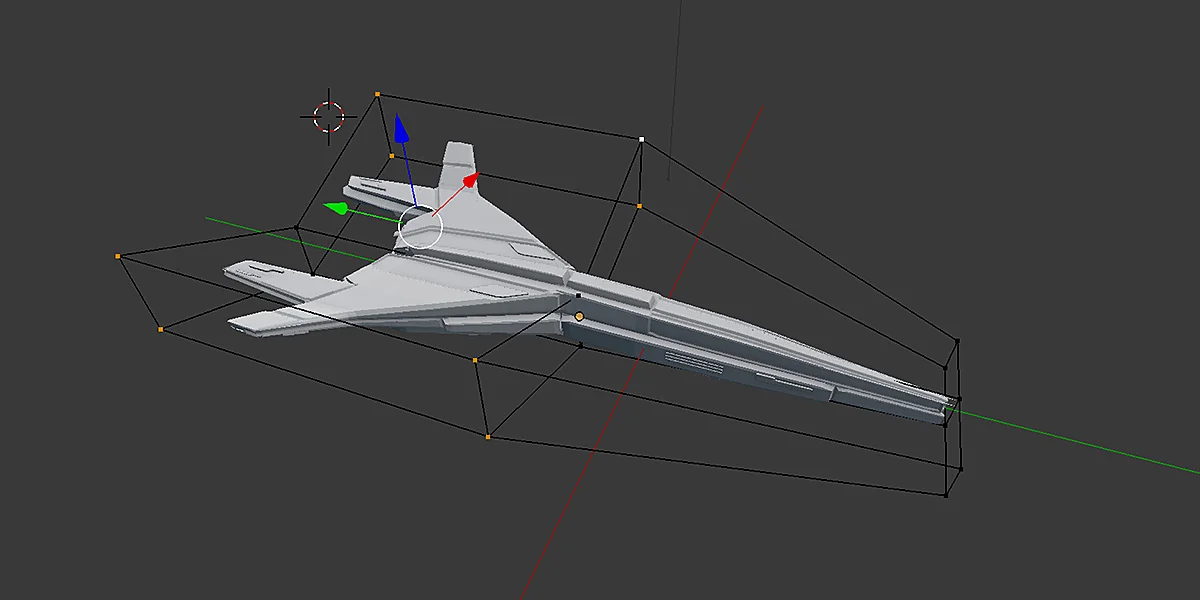Select the orange object origin dot on the fuselage
The width and height of the screenshot is (1200, 600).
(x=580, y=317)
